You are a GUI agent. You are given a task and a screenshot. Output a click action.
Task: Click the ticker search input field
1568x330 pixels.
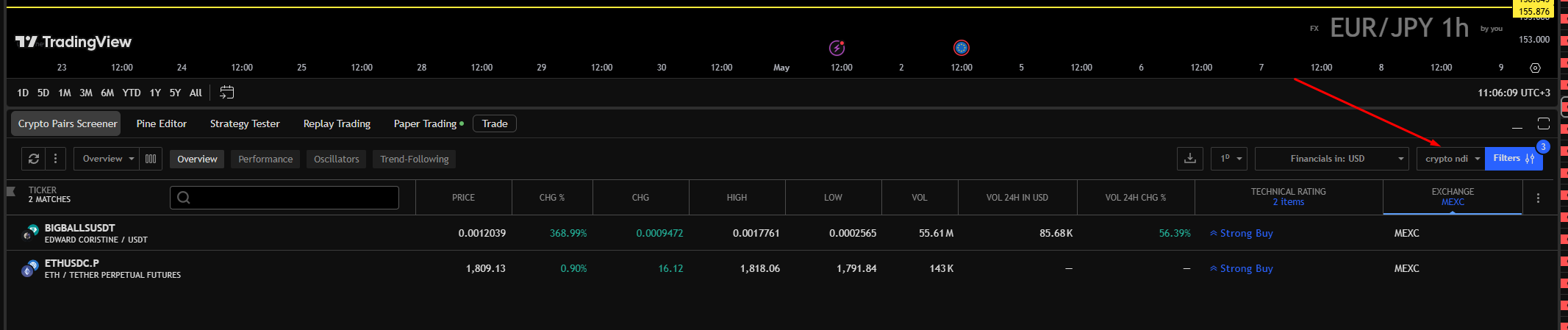point(284,198)
